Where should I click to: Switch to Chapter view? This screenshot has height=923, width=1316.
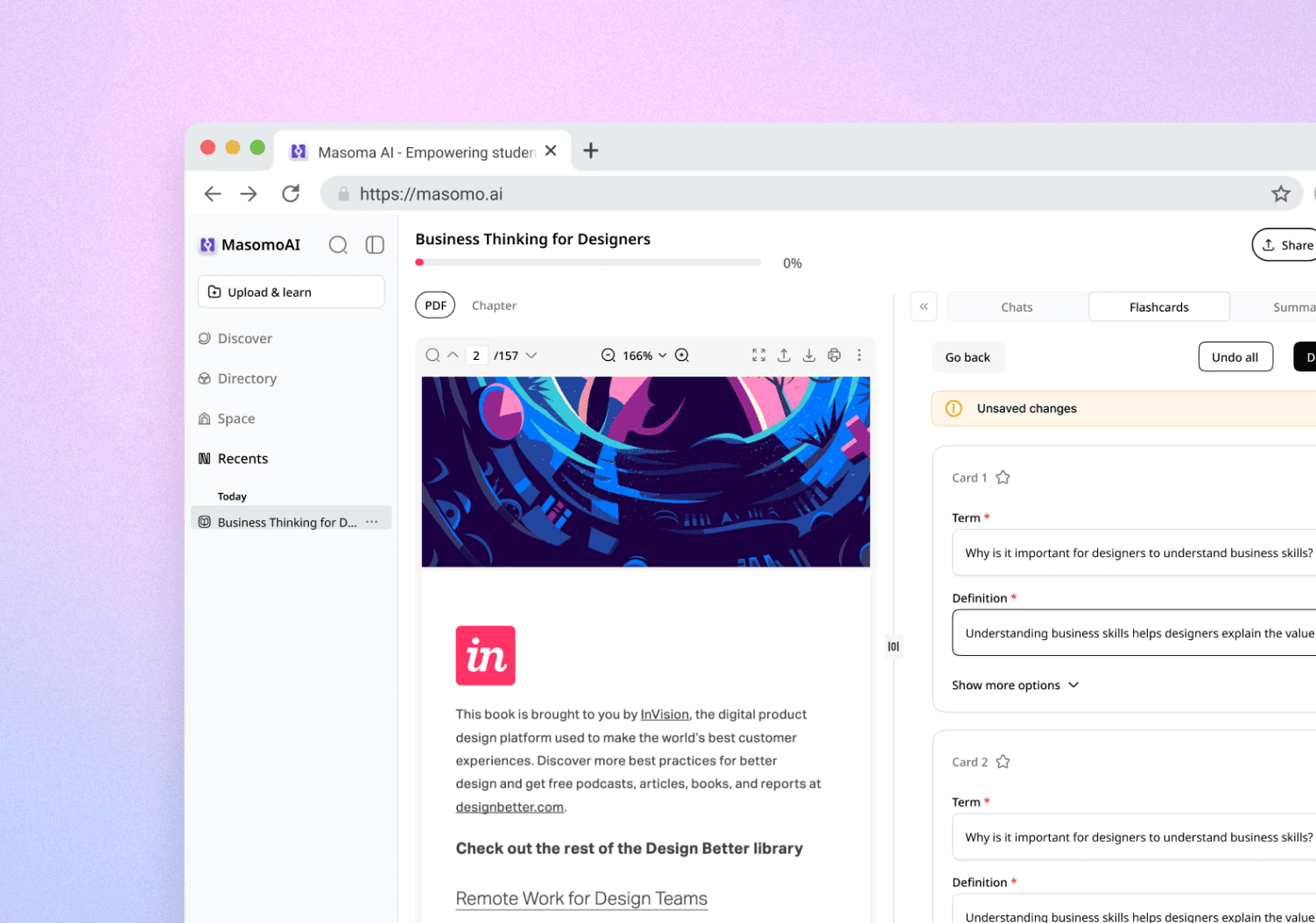pyautogui.click(x=494, y=306)
